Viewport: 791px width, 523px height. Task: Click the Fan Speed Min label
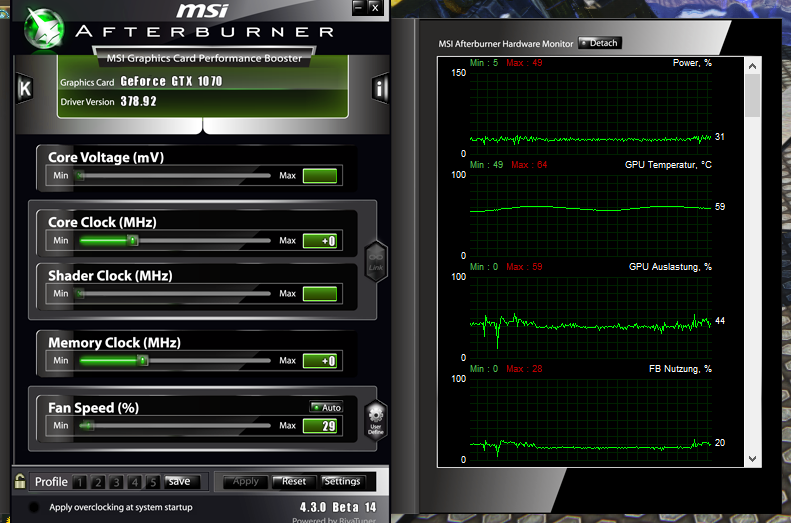click(x=61, y=426)
